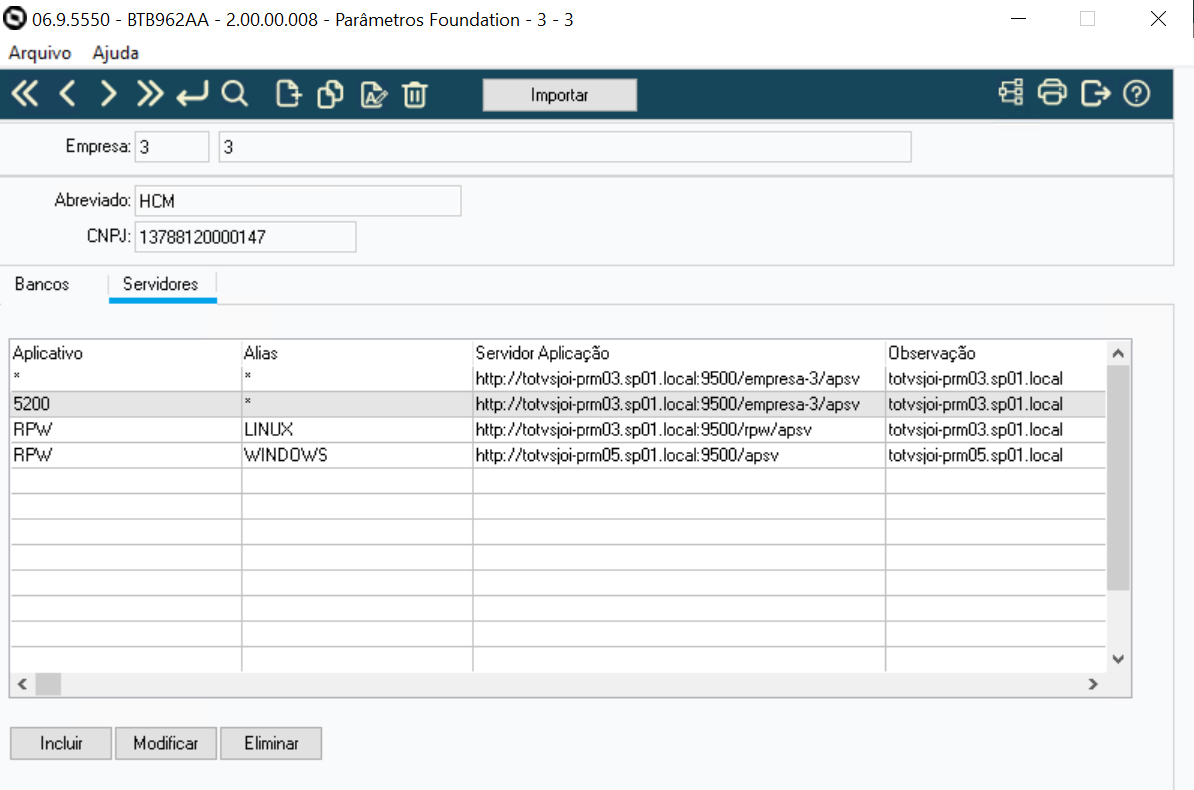Print using the printer icon
The width and height of the screenshot is (1194, 790).
1053,92
